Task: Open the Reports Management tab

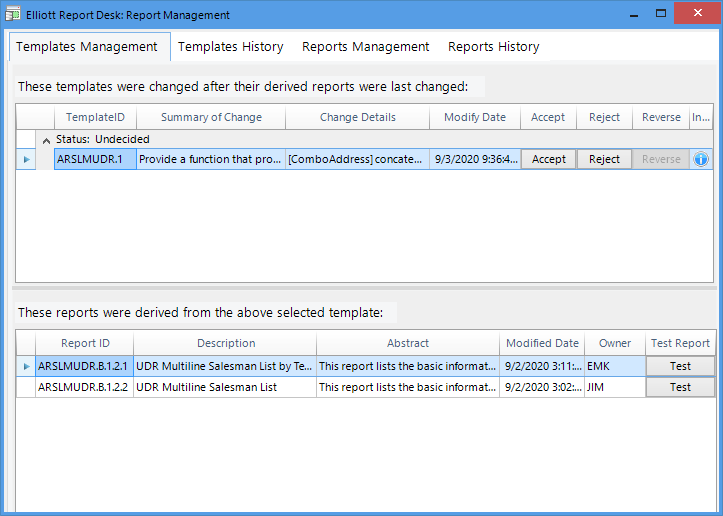Action: click(x=365, y=47)
